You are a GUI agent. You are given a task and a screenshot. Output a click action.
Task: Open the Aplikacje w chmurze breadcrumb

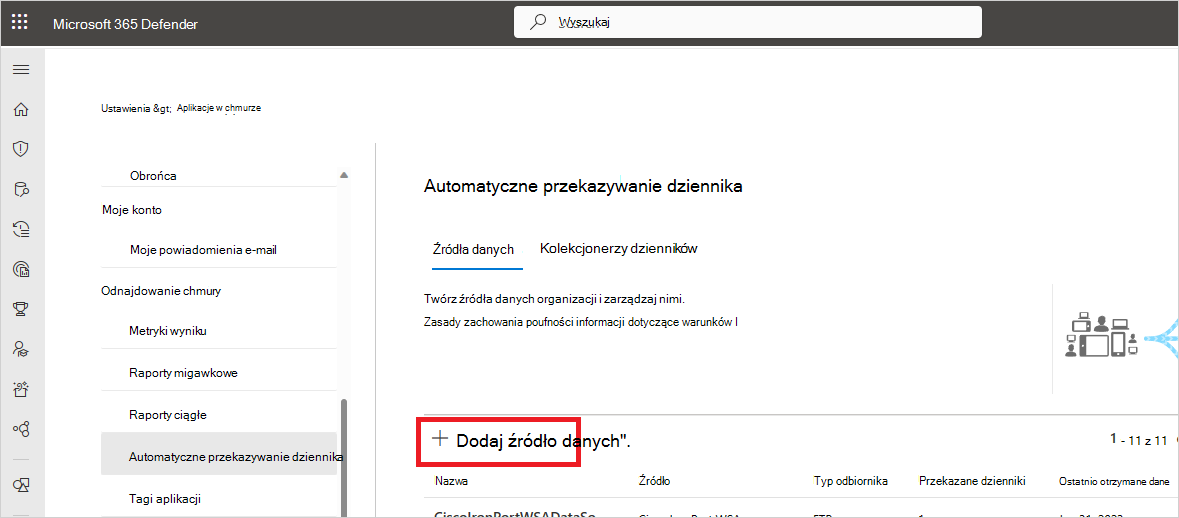click(219, 108)
